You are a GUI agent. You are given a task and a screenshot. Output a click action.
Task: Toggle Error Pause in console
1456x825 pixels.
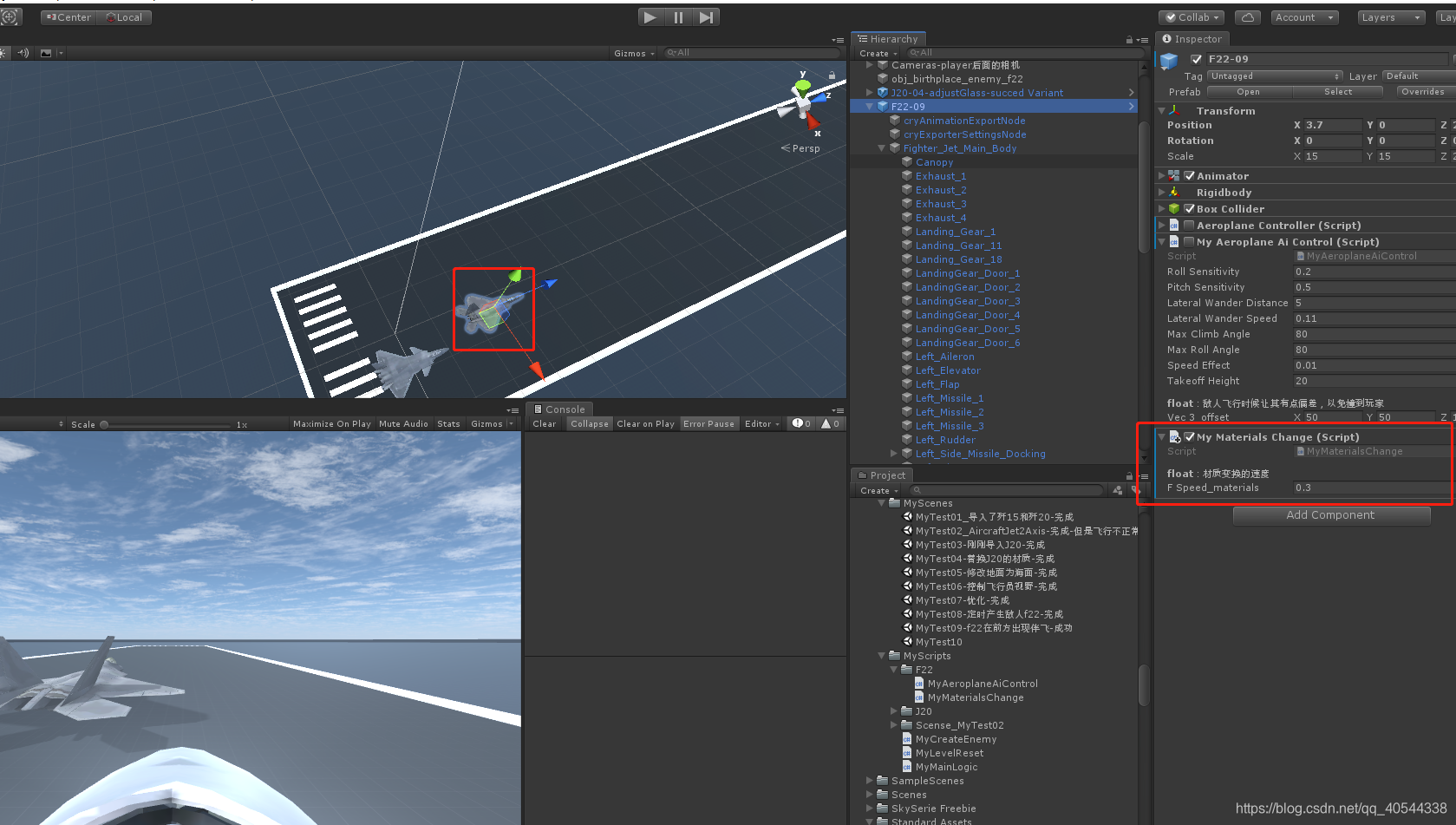[x=708, y=424]
